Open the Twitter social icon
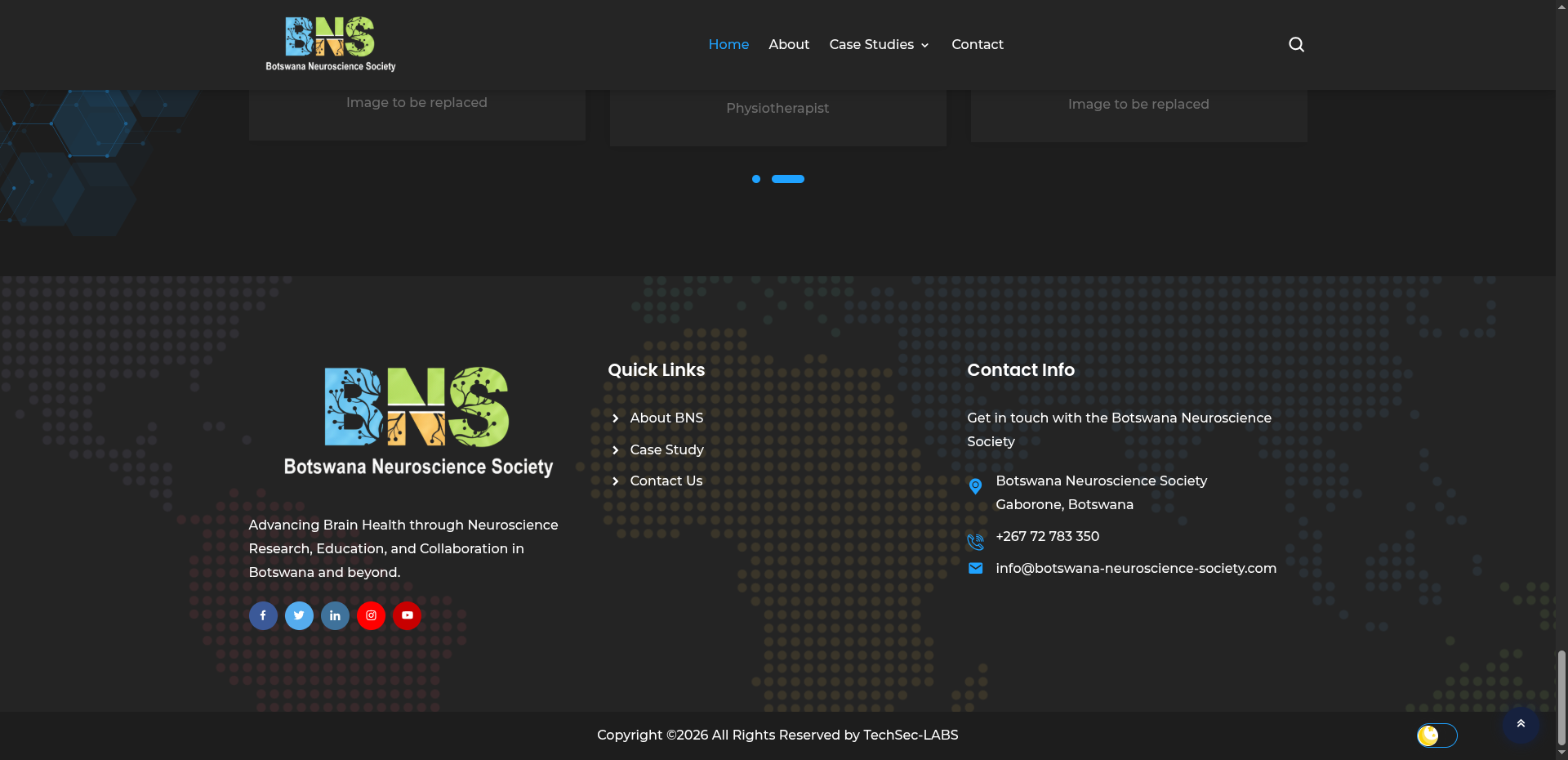 pos(299,615)
